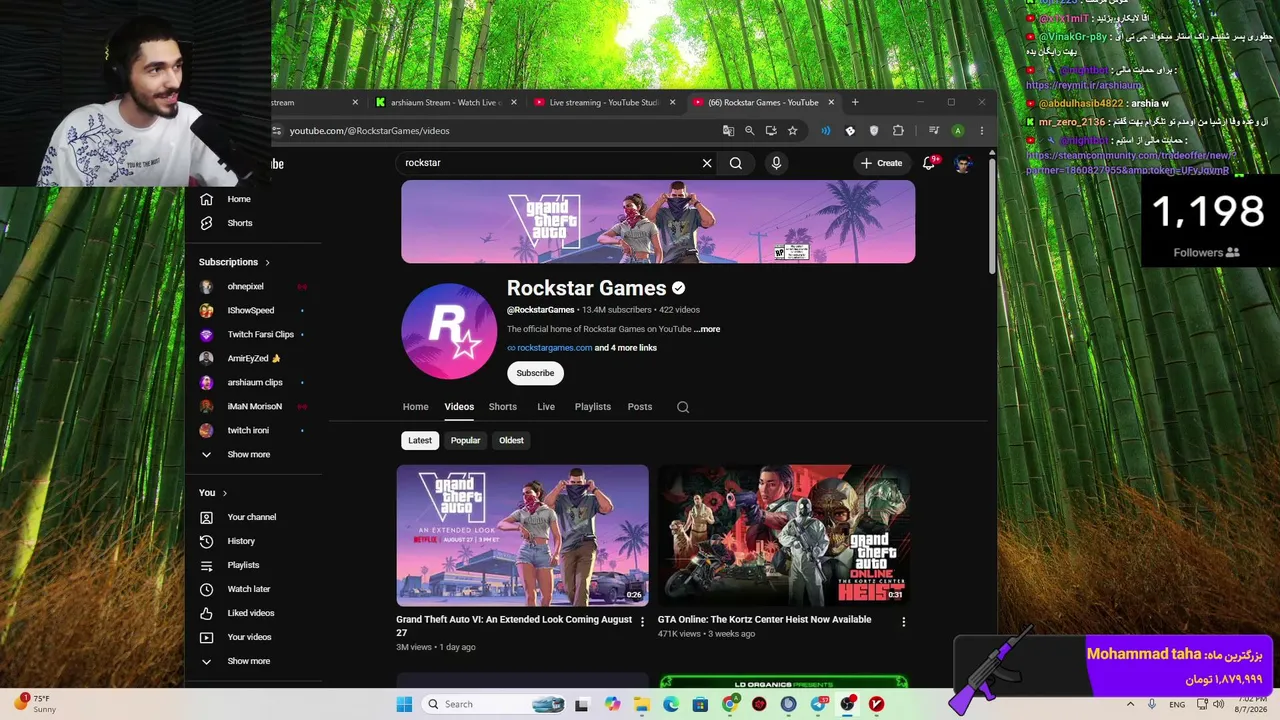Click the translate page icon

tap(728, 131)
